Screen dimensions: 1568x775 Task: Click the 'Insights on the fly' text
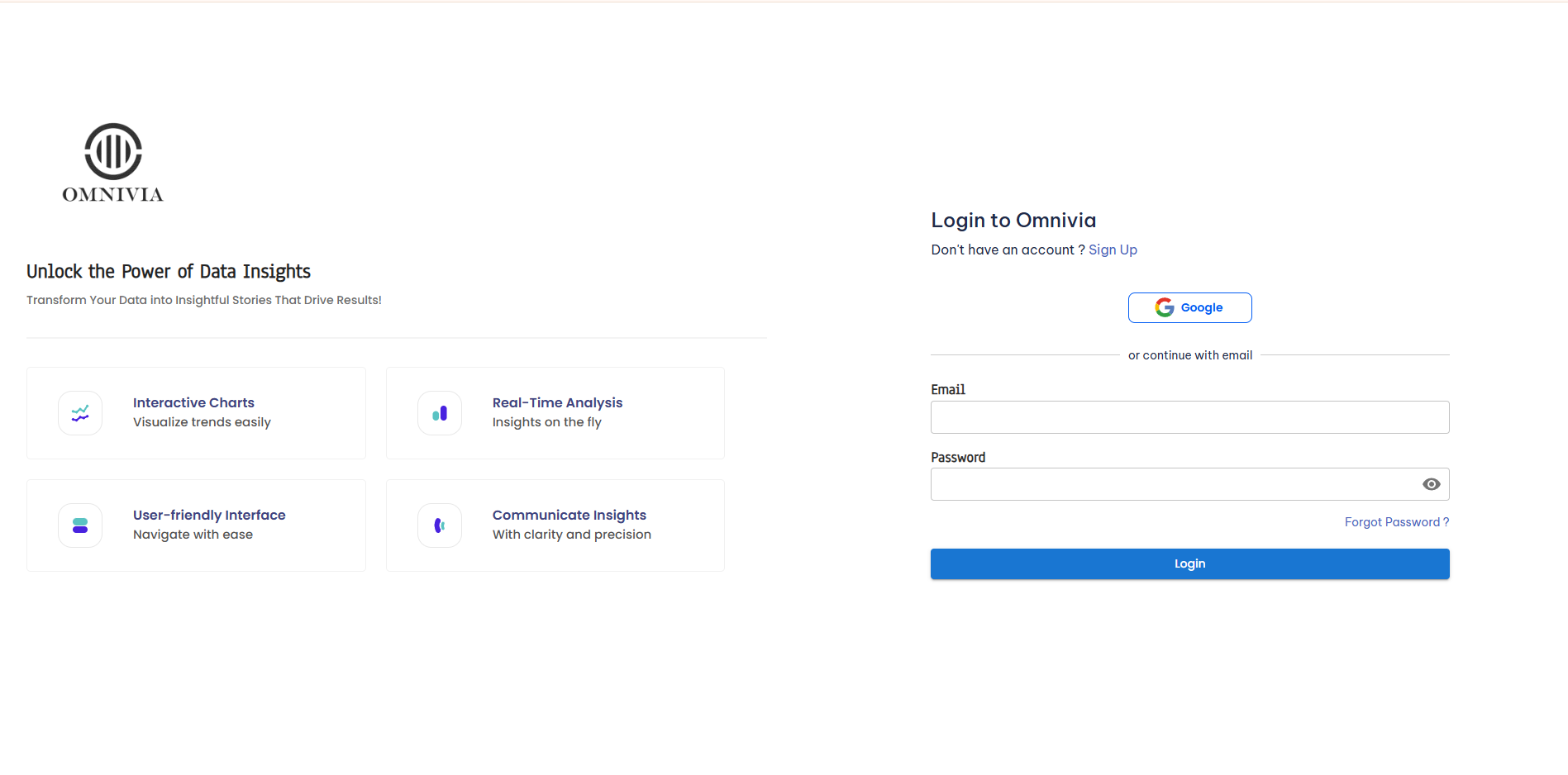547,422
